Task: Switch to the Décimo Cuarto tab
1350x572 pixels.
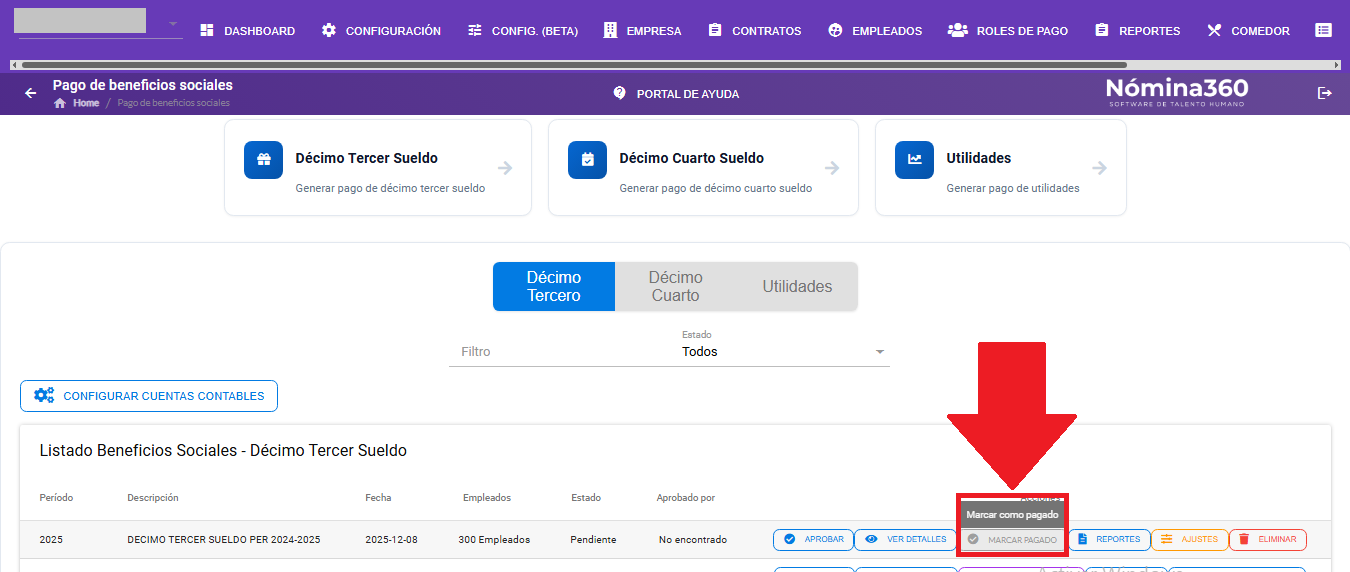Action: point(676,287)
